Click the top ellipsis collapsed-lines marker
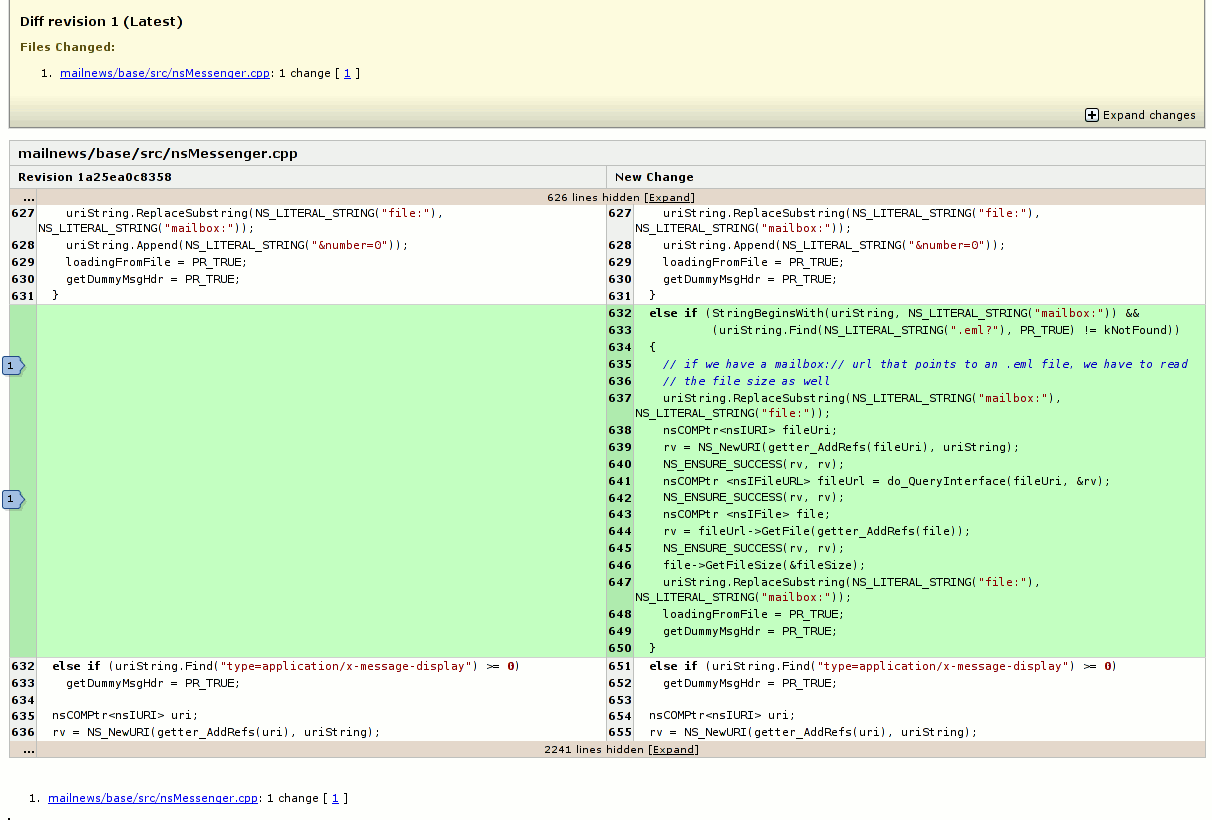 pyautogui.click(x=28, y=198)
